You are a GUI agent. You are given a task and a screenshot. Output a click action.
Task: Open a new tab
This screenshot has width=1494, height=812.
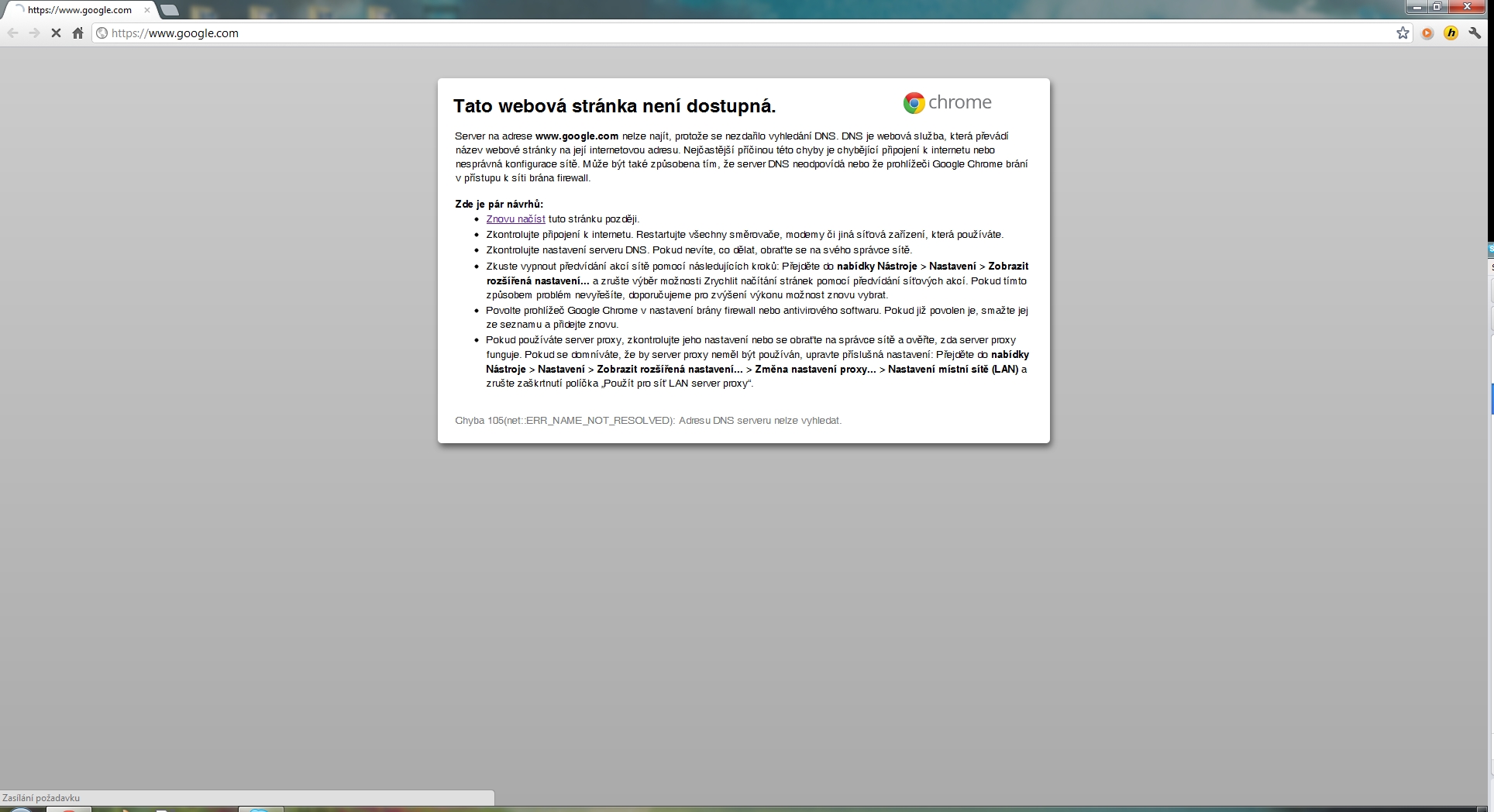[169, 10]
